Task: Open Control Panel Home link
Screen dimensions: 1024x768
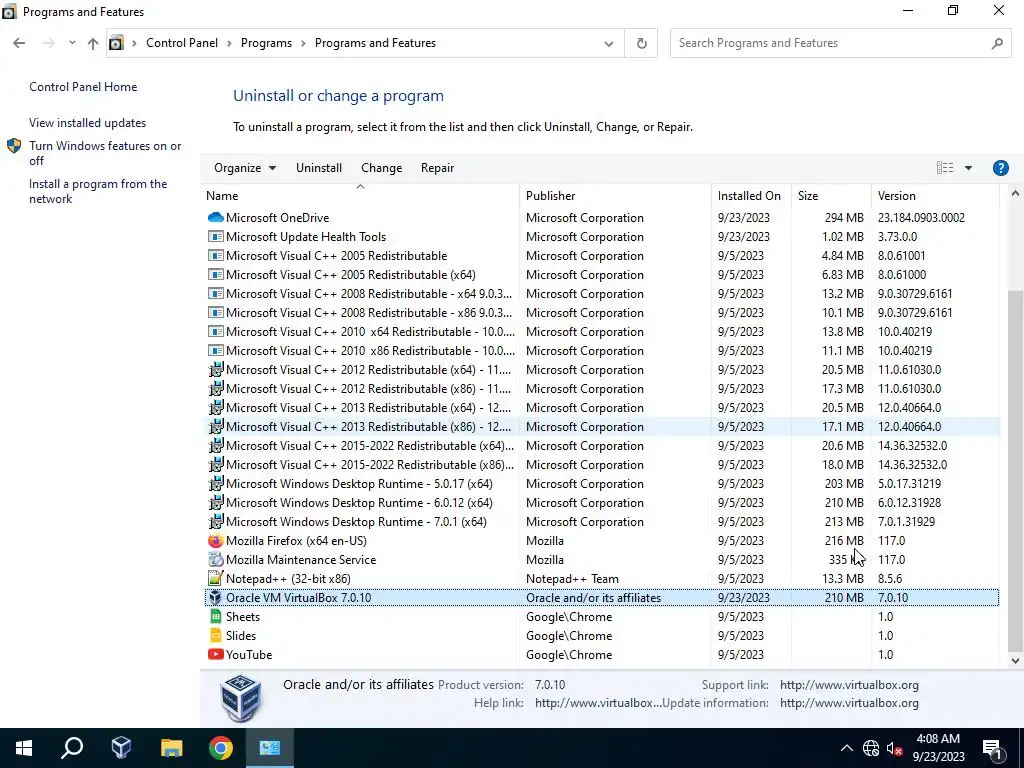Action: [x=83, y=87]
